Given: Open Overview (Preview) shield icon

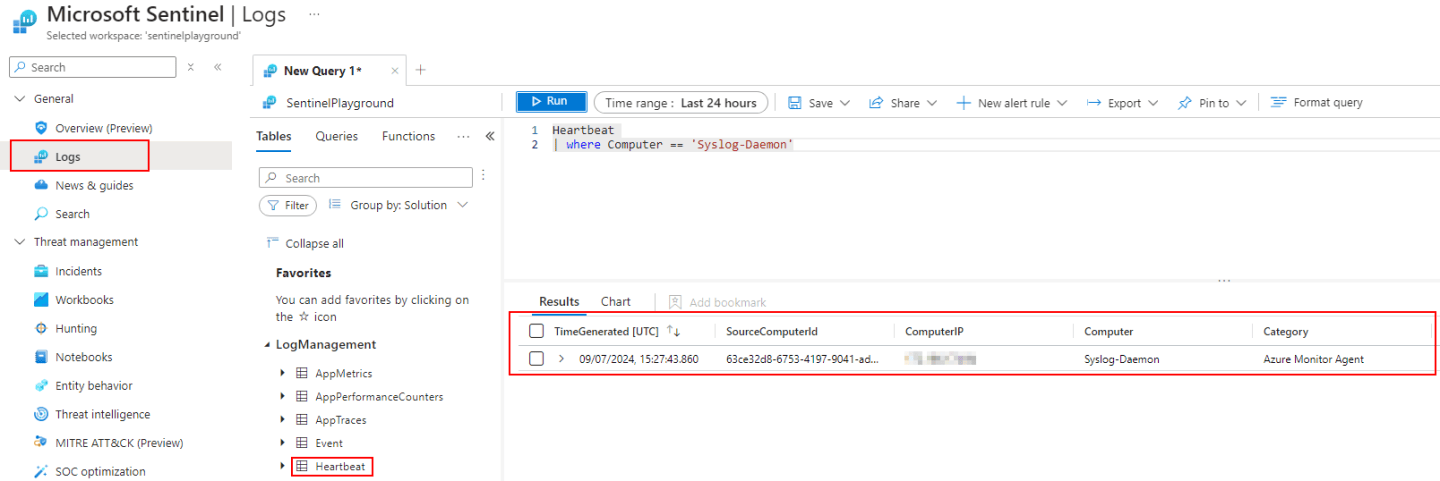Looking at the screenshot, I should pyautogui.click(x=41, y=128).
